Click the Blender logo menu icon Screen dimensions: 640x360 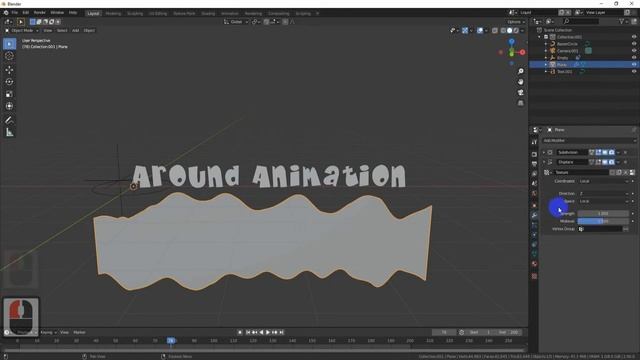tap(6, 13)
